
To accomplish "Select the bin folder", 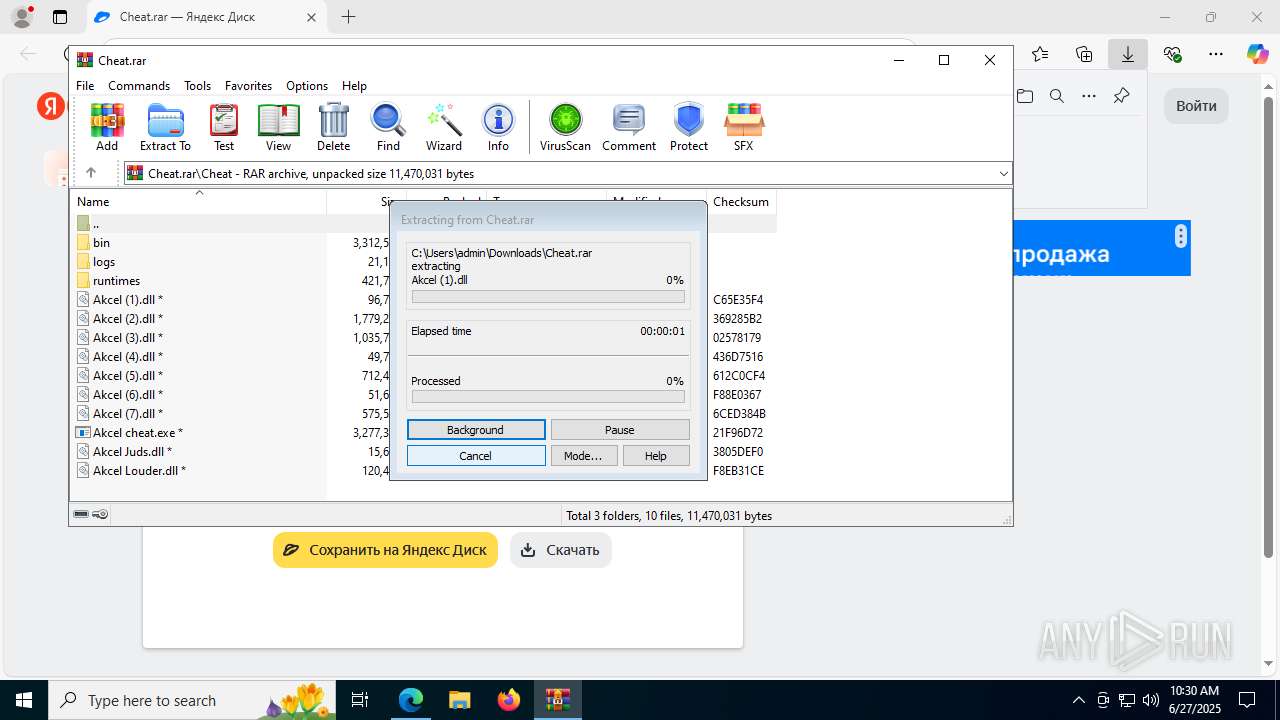I will (101, 243).
